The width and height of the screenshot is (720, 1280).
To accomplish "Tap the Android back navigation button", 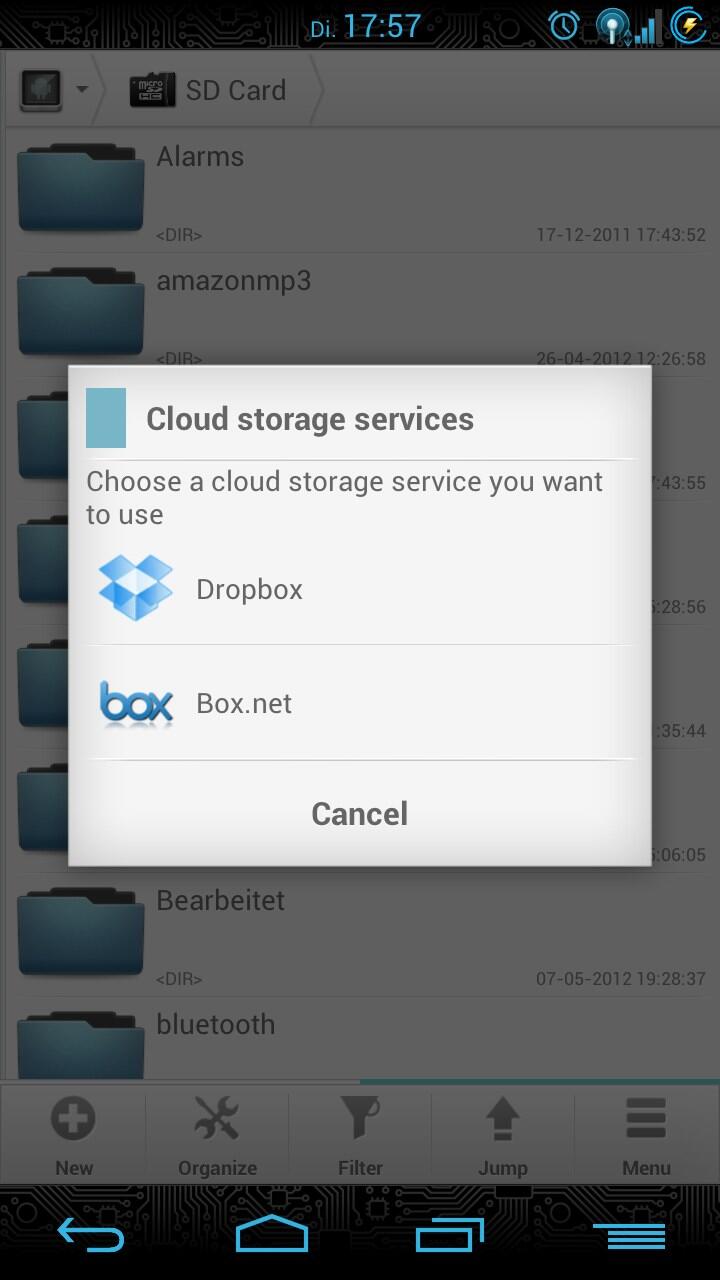I will tap(90, 1234).
